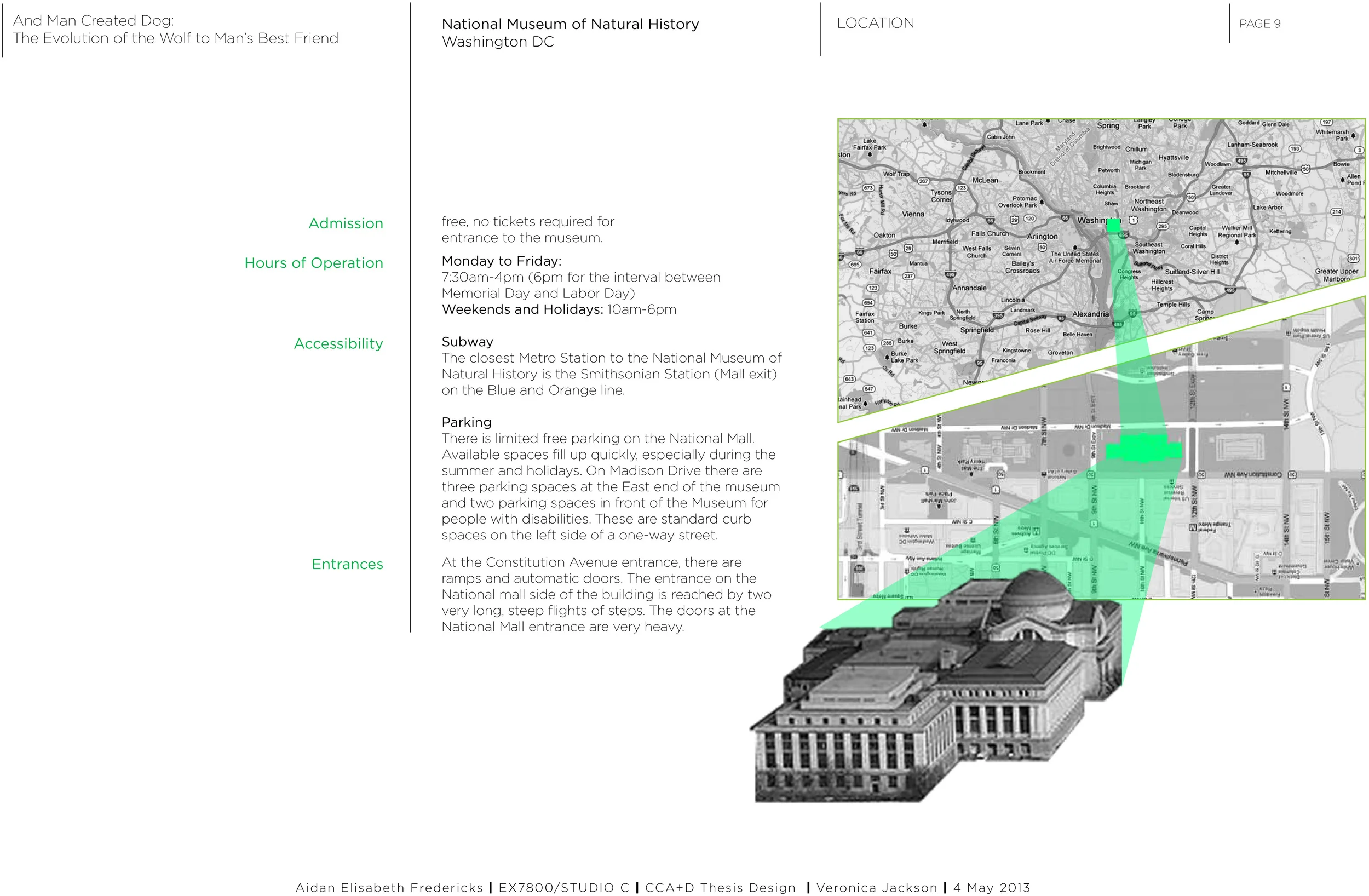Select 'Fairfax' city label on map

click(x=880, y=271)
